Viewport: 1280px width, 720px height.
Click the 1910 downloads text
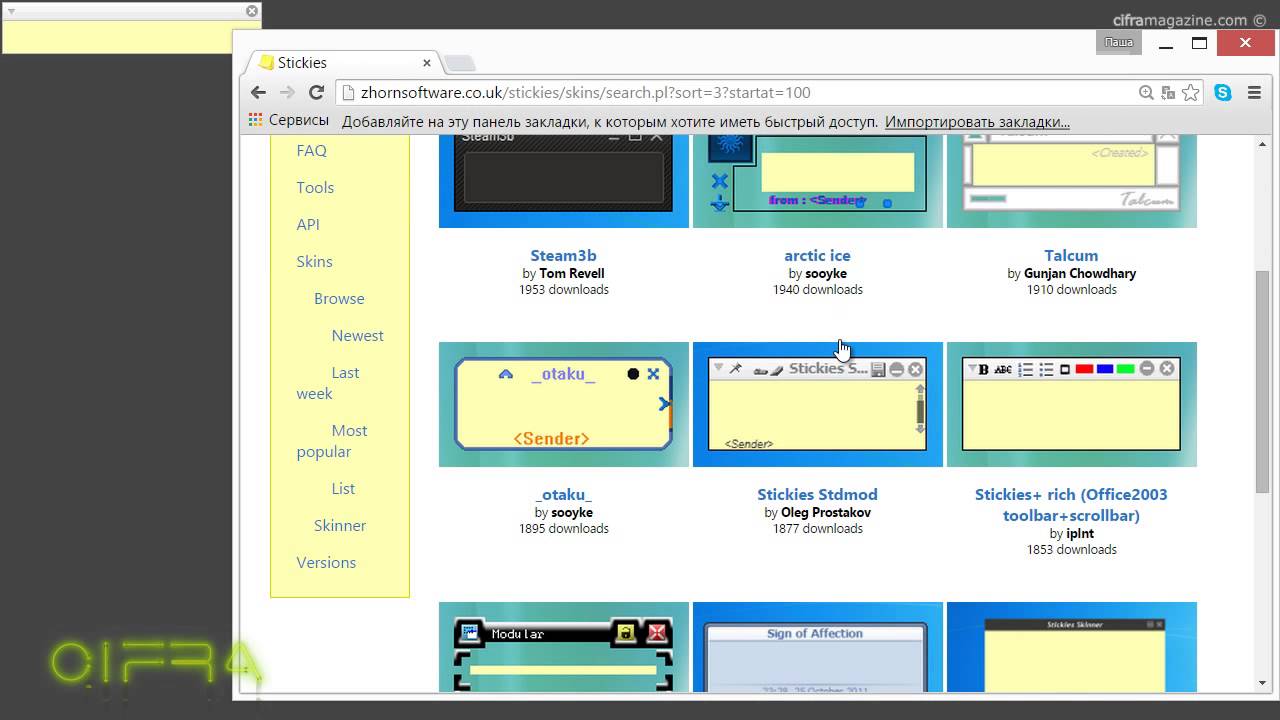(1072, 289)
